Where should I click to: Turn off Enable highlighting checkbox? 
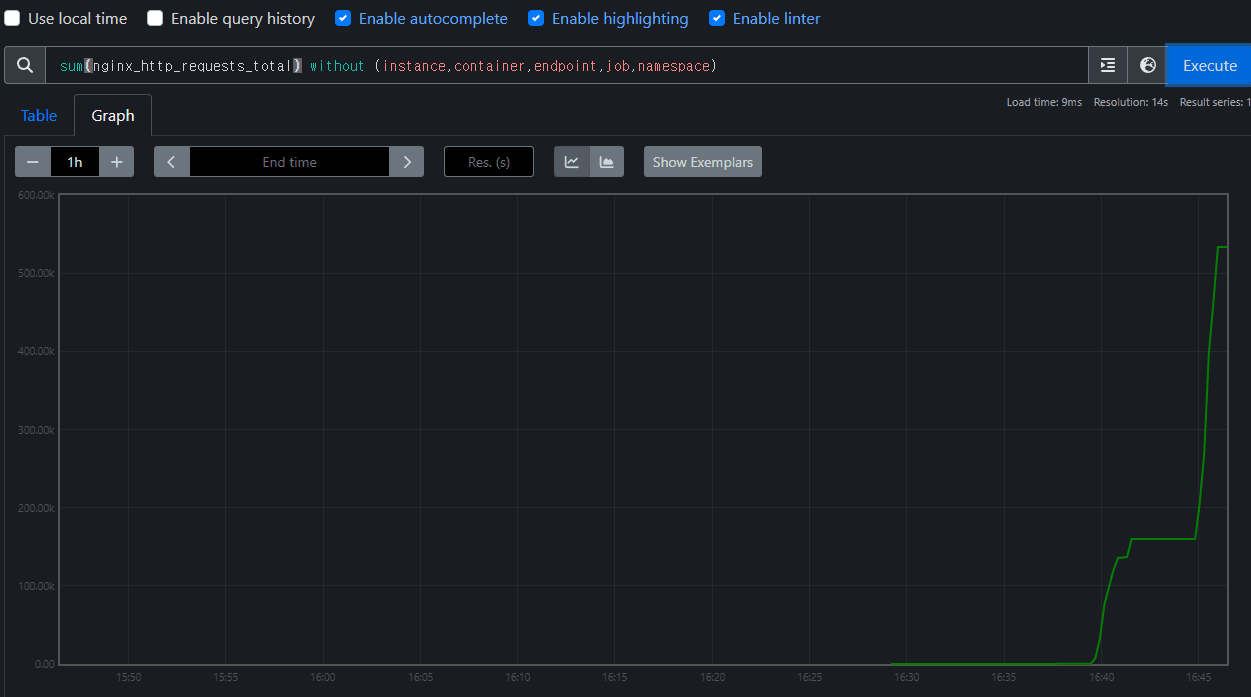[x=536, y=18]
